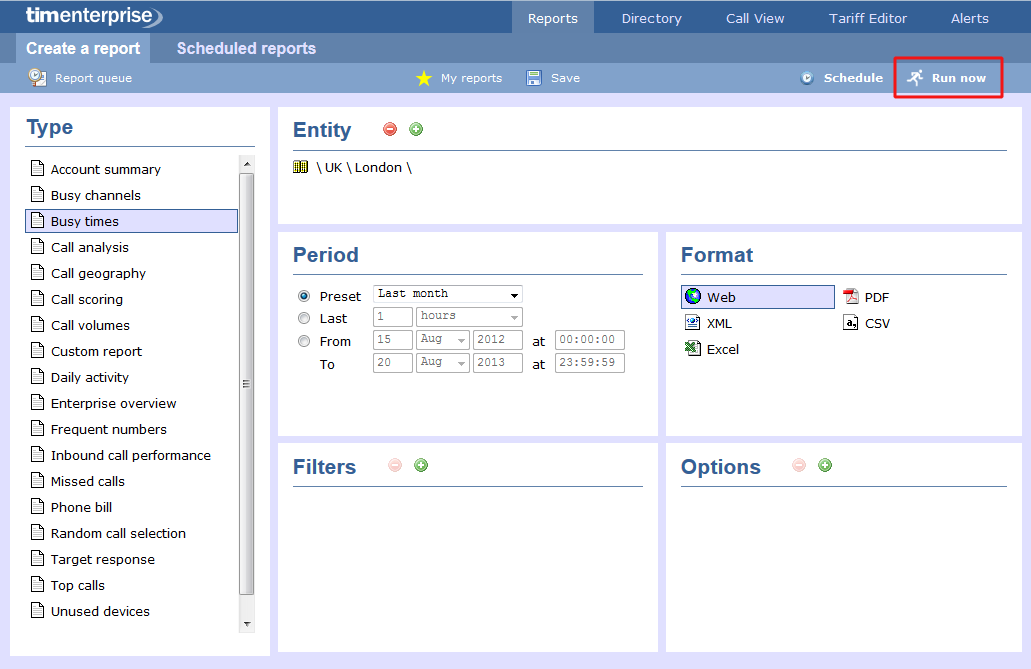Click the red remove Entity icon
The height and width of the screenshot is (669, 1031).
[x=390, y=129]
